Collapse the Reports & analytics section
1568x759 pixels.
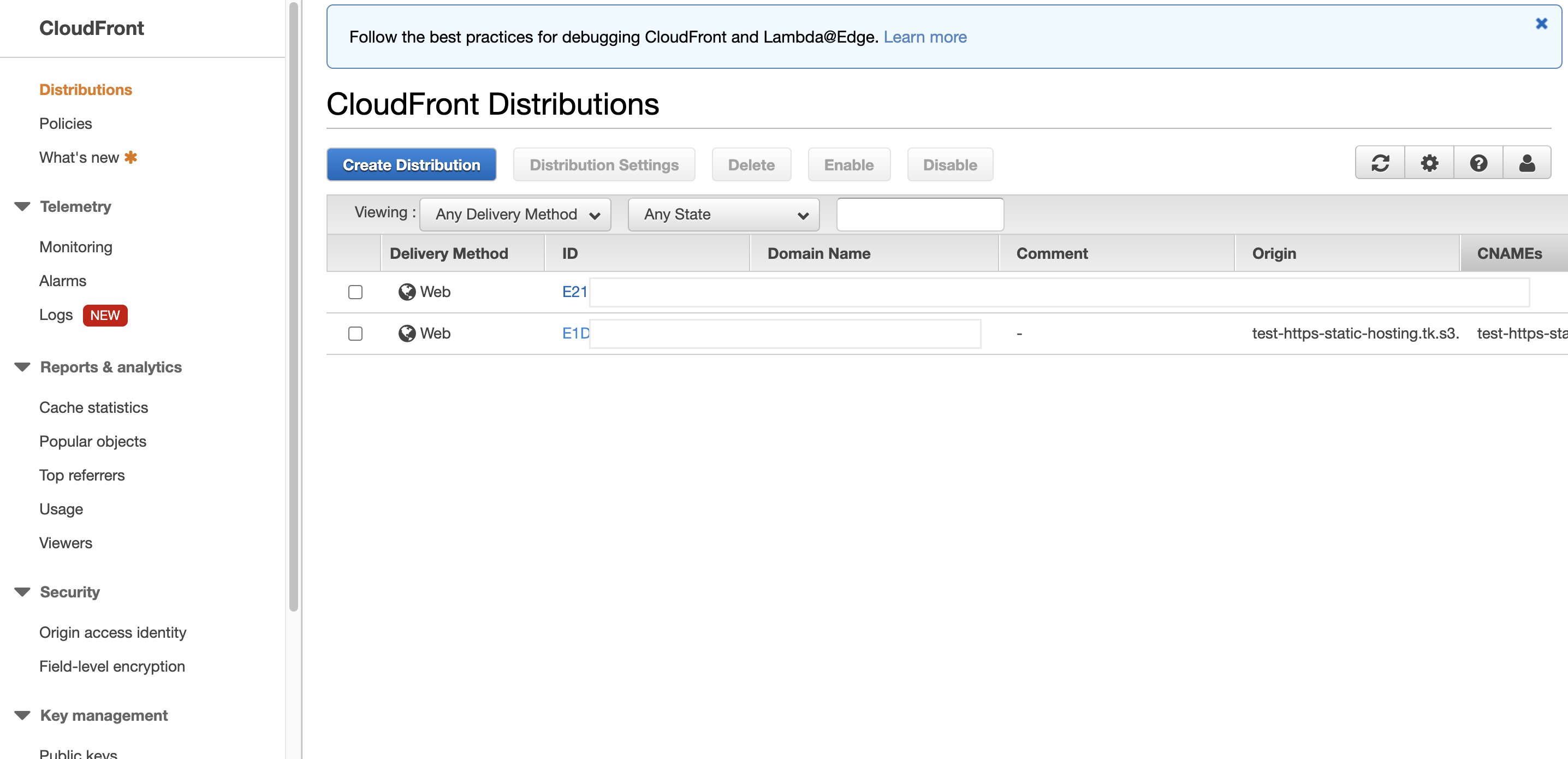point(22,367)
